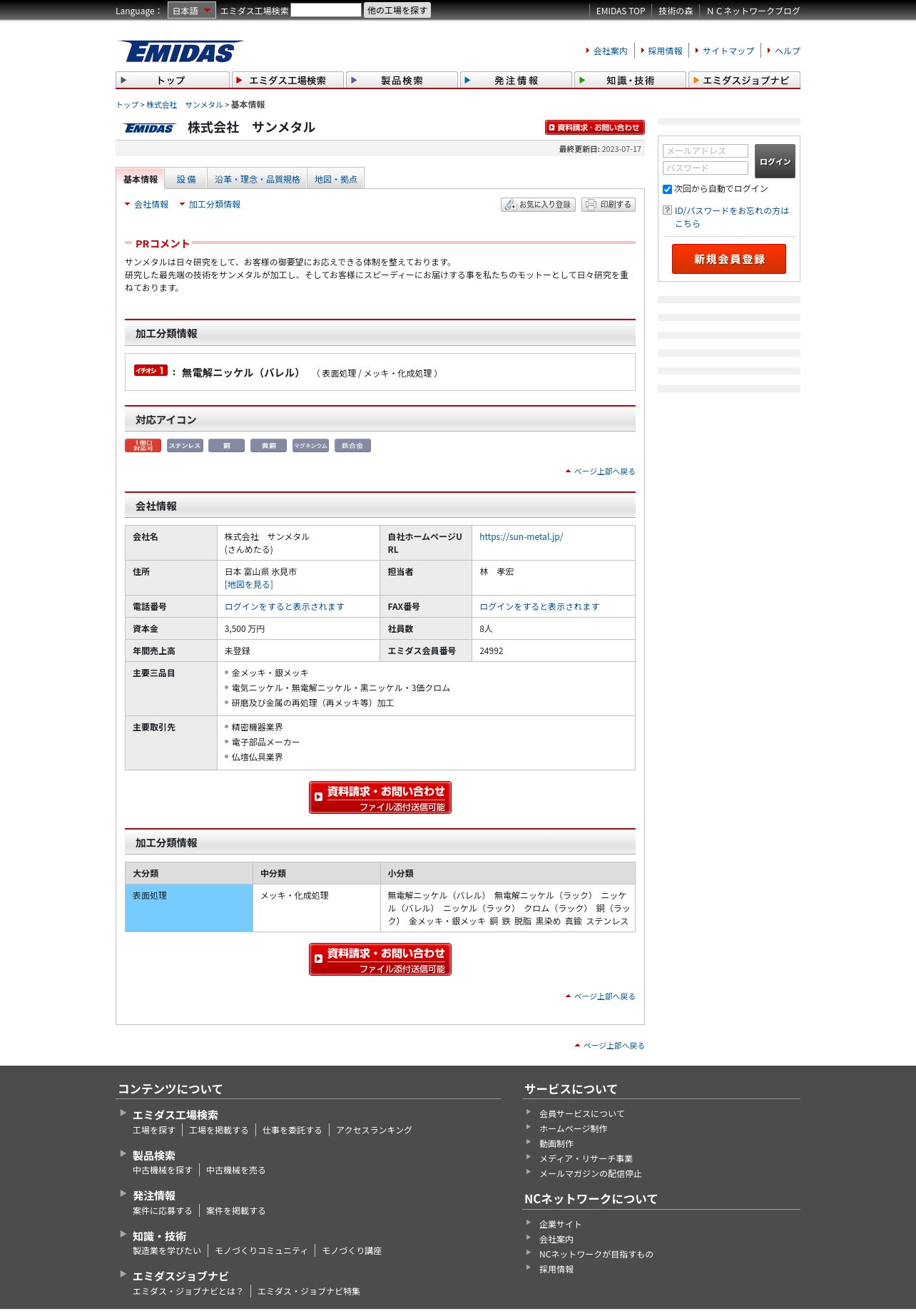Click the EMIDAS TOP header link
Image resolution: width=916 pixels, height=1316 pixels.
tap(621, 11)
